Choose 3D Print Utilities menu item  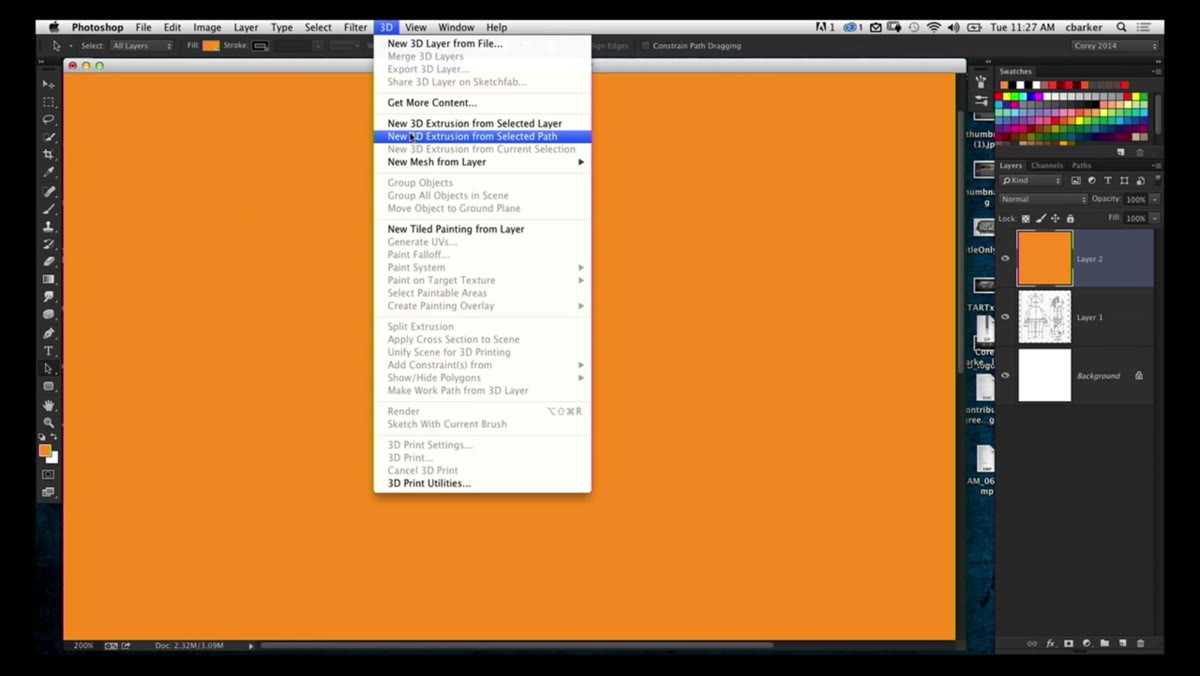click(x=482, y=483)
